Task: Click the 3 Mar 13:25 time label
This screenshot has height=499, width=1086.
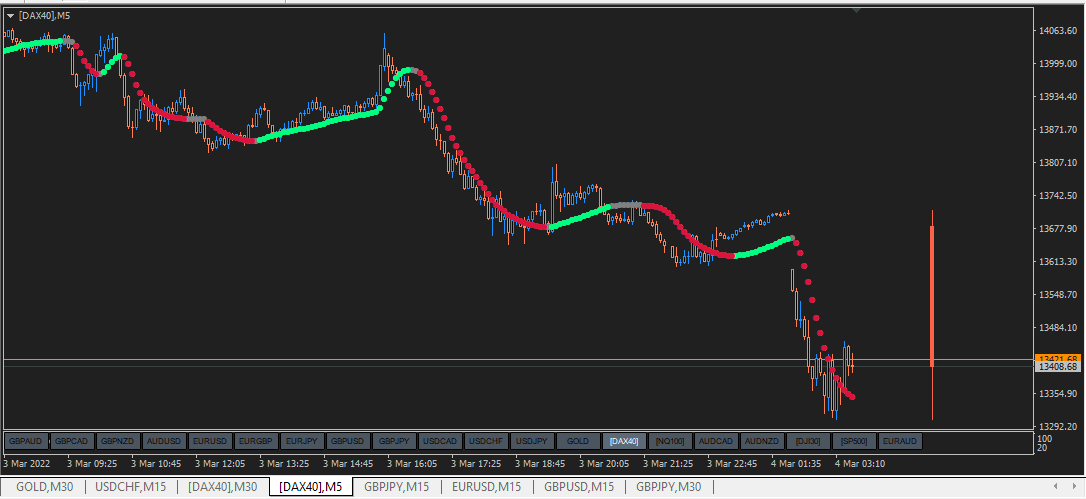Action: 285,463
